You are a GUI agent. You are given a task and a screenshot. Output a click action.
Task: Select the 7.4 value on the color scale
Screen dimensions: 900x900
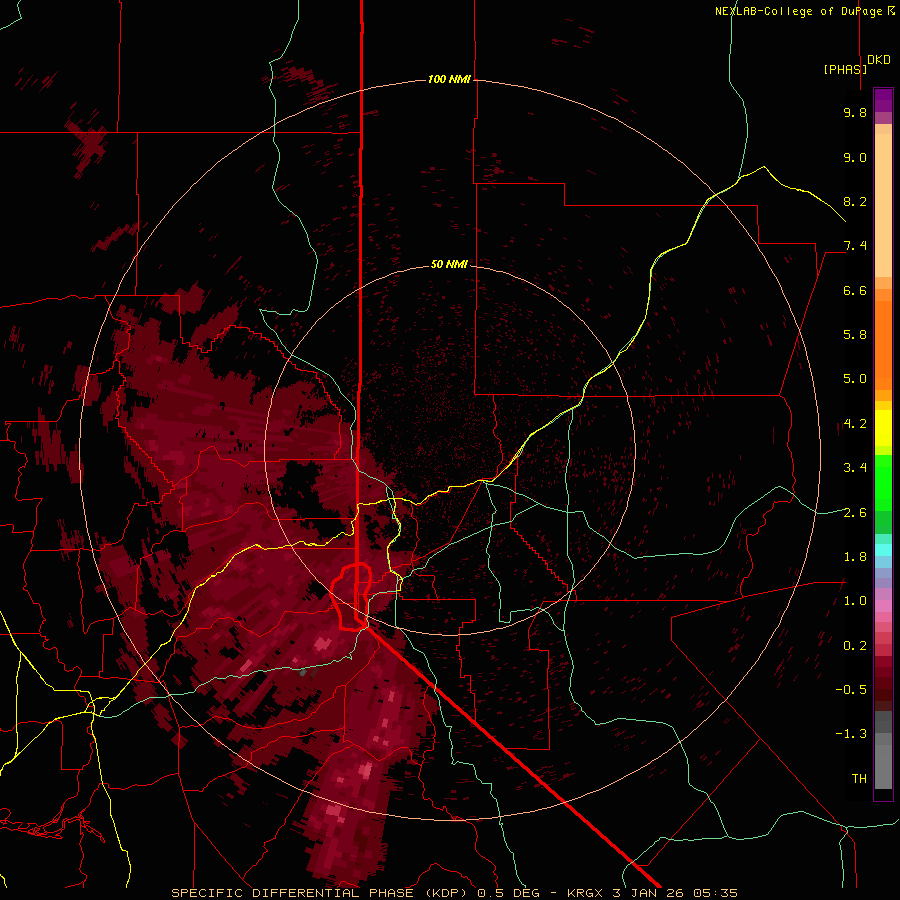coord(855,246)
